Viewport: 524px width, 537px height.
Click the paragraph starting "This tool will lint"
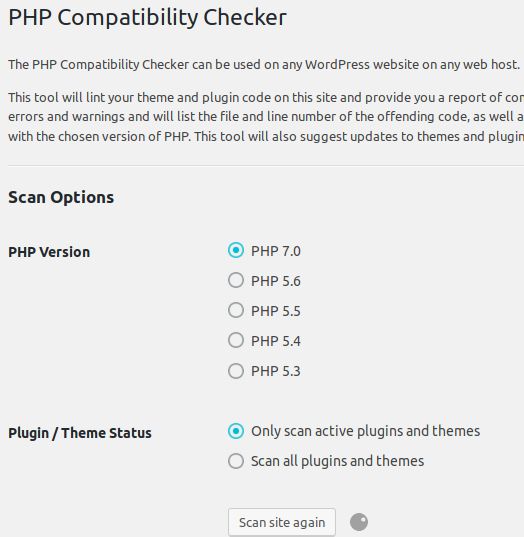[x=266, y=117]
